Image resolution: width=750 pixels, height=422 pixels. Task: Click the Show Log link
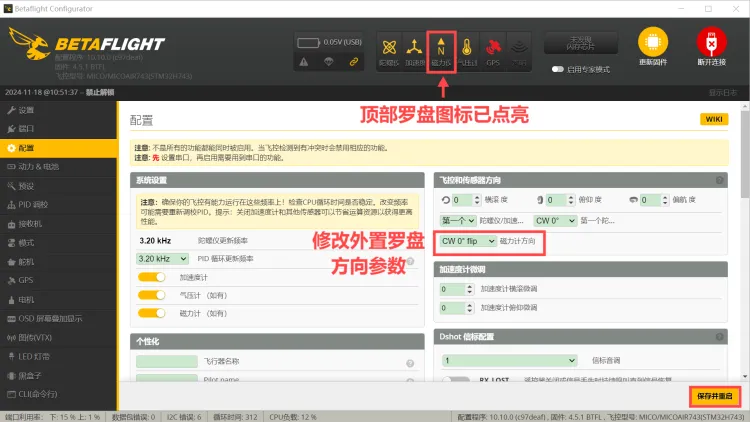point(722,93)
